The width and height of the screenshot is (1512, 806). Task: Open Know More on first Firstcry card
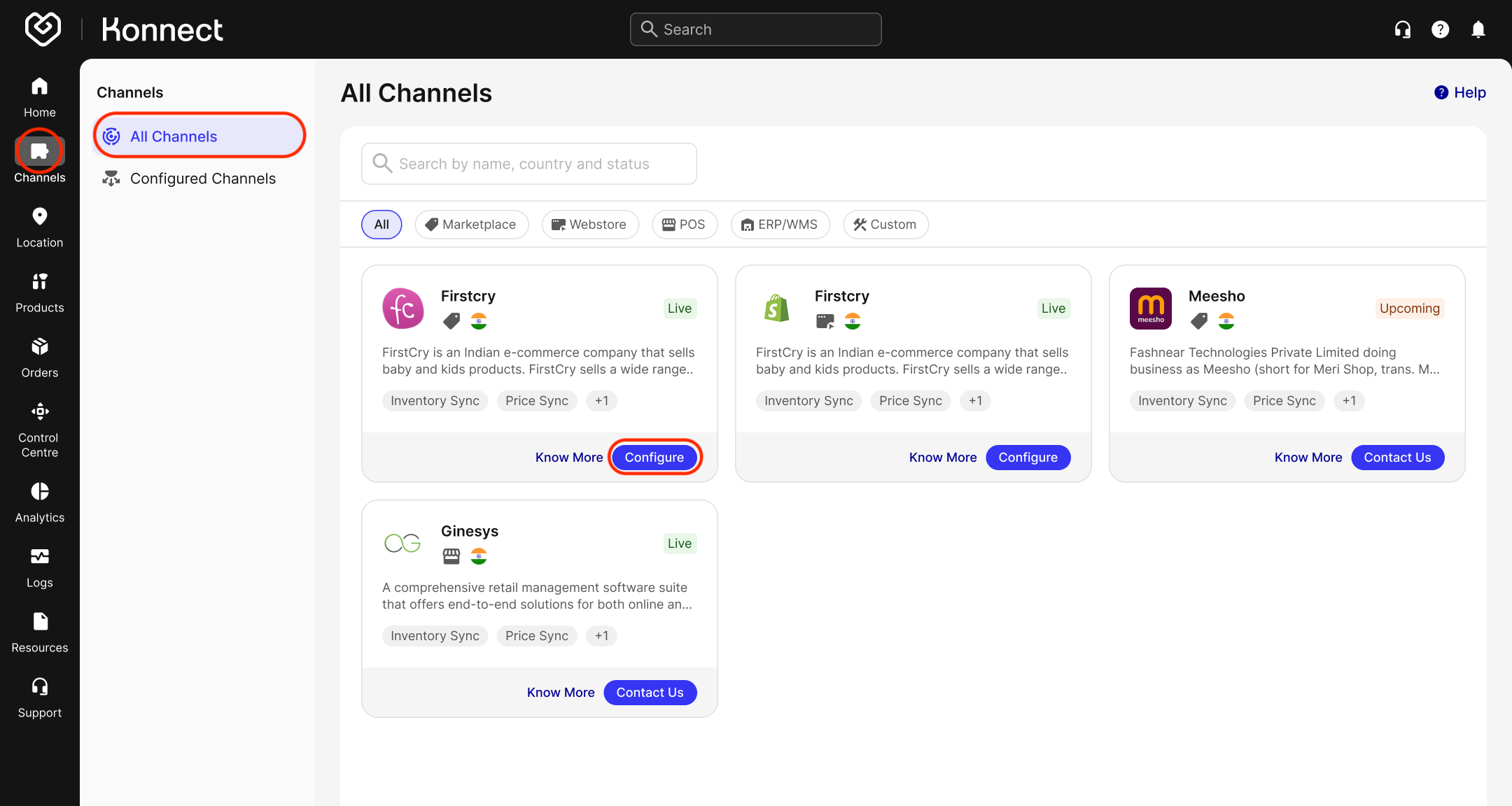569,458
